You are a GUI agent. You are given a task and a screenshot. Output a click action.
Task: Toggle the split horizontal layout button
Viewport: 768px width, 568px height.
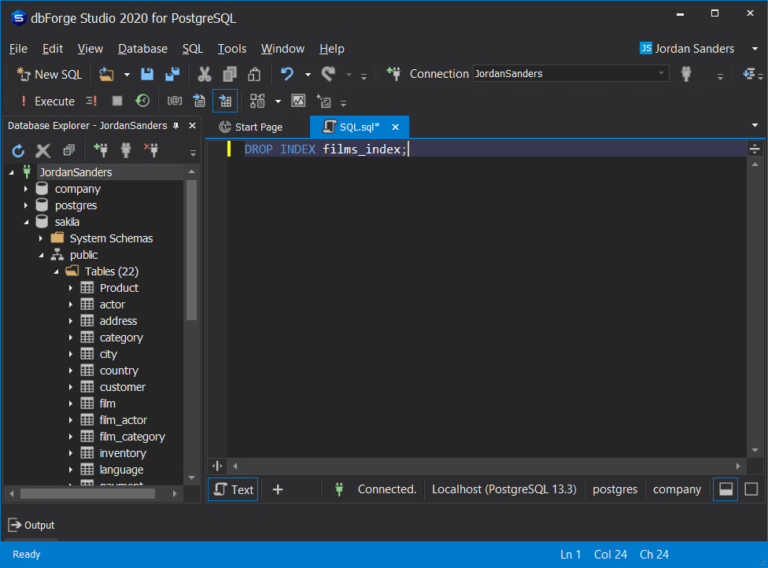727,489
